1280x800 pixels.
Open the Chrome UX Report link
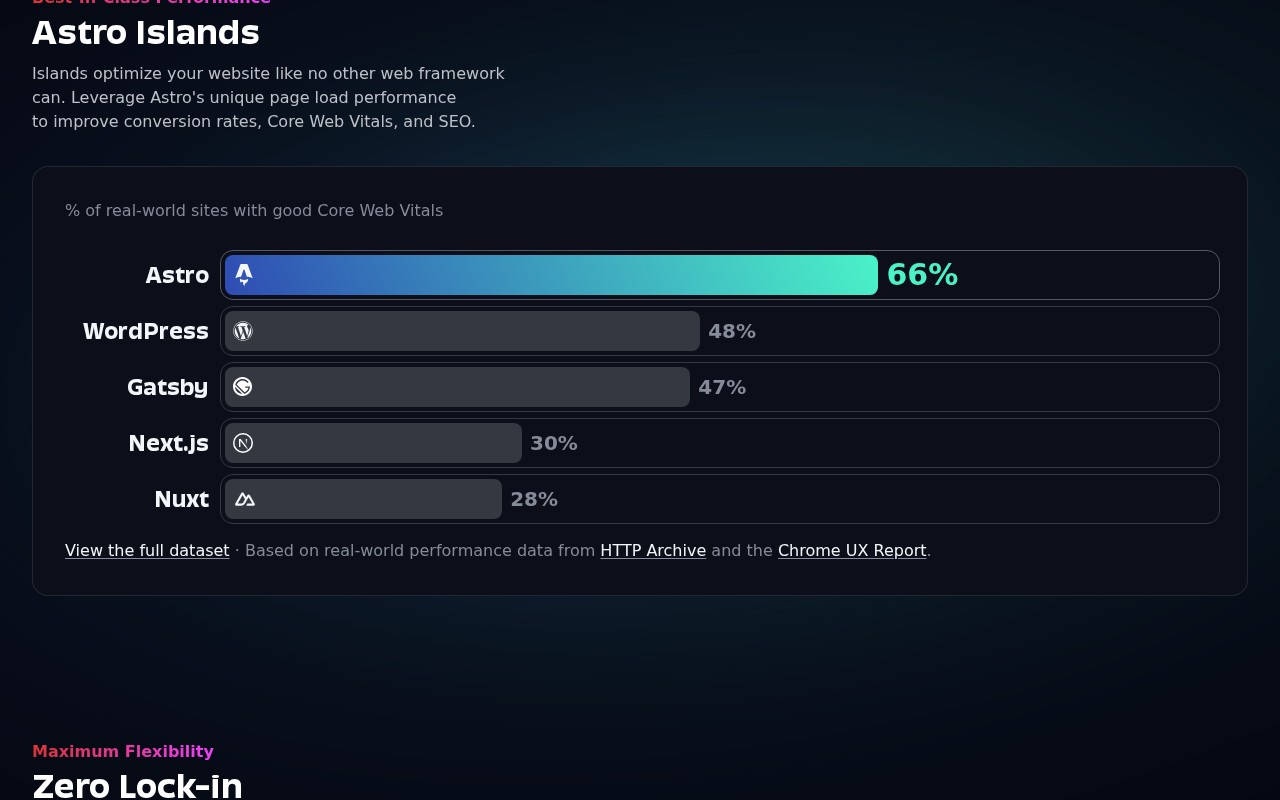point(852,550)
